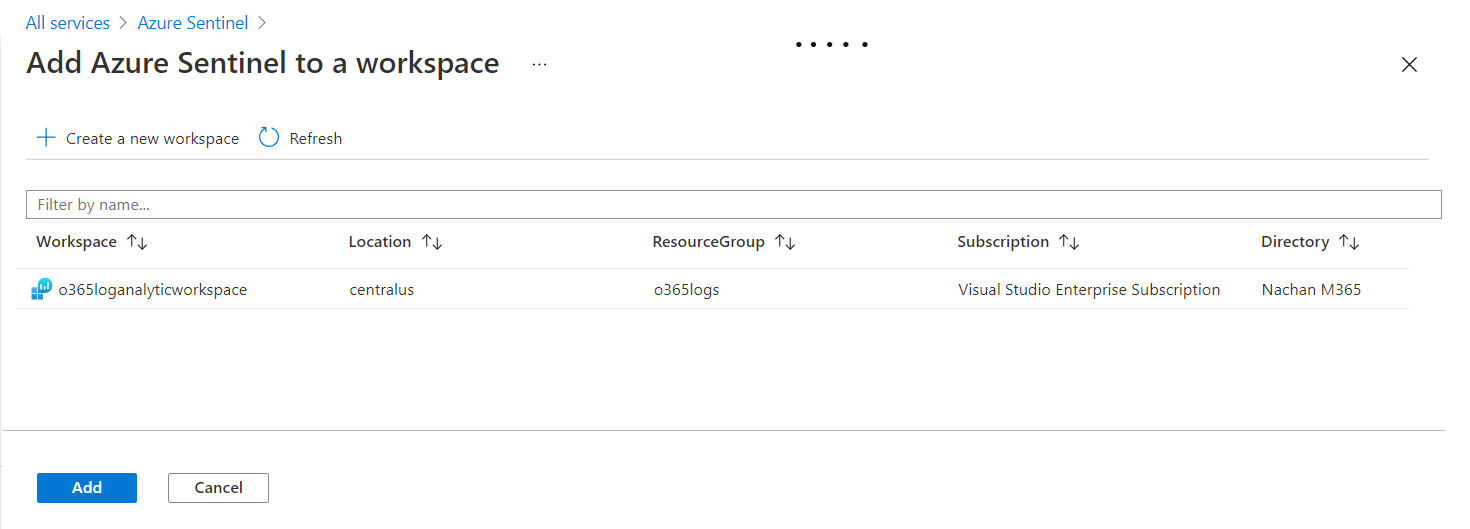Focus the Filter by name field

coord(733,205)
